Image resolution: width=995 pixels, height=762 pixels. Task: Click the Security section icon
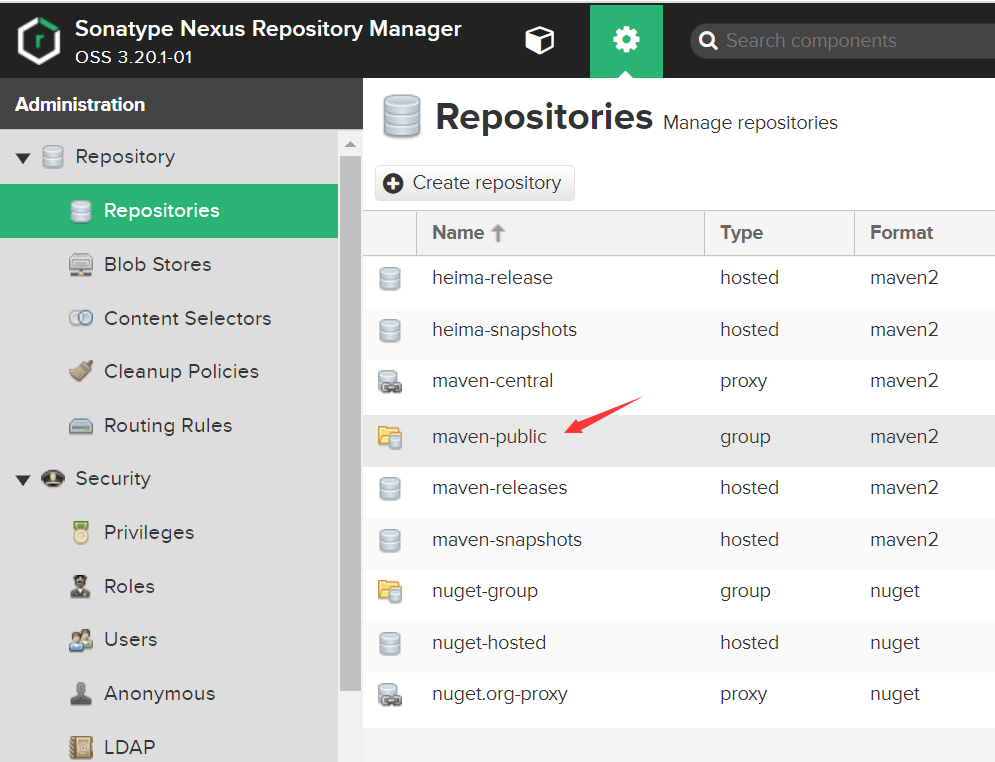pos(53,478)
